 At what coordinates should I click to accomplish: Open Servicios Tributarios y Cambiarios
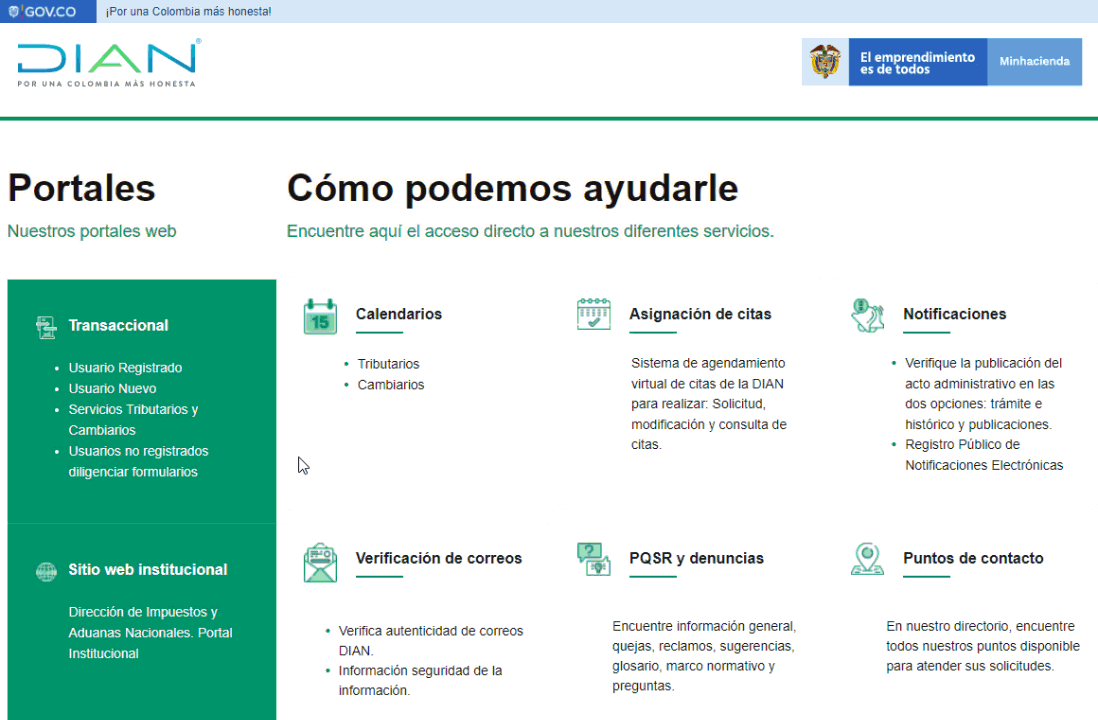[x=133, y=420]
